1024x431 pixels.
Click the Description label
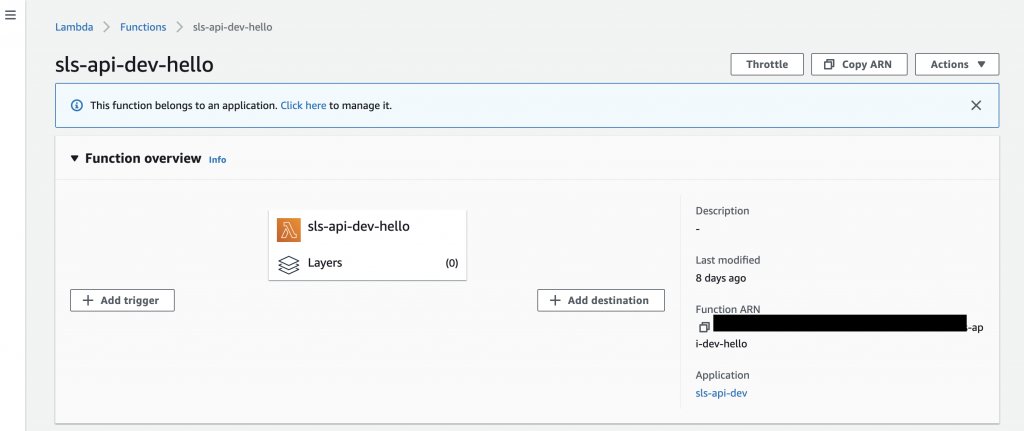722,211
